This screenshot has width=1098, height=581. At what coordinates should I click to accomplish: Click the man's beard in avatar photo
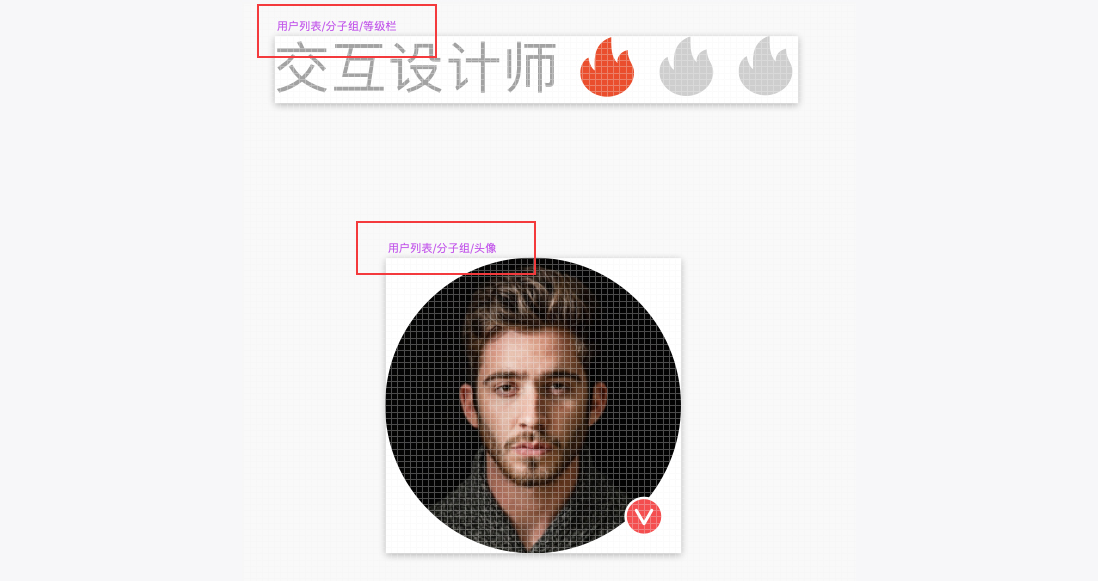pos(532,466)
